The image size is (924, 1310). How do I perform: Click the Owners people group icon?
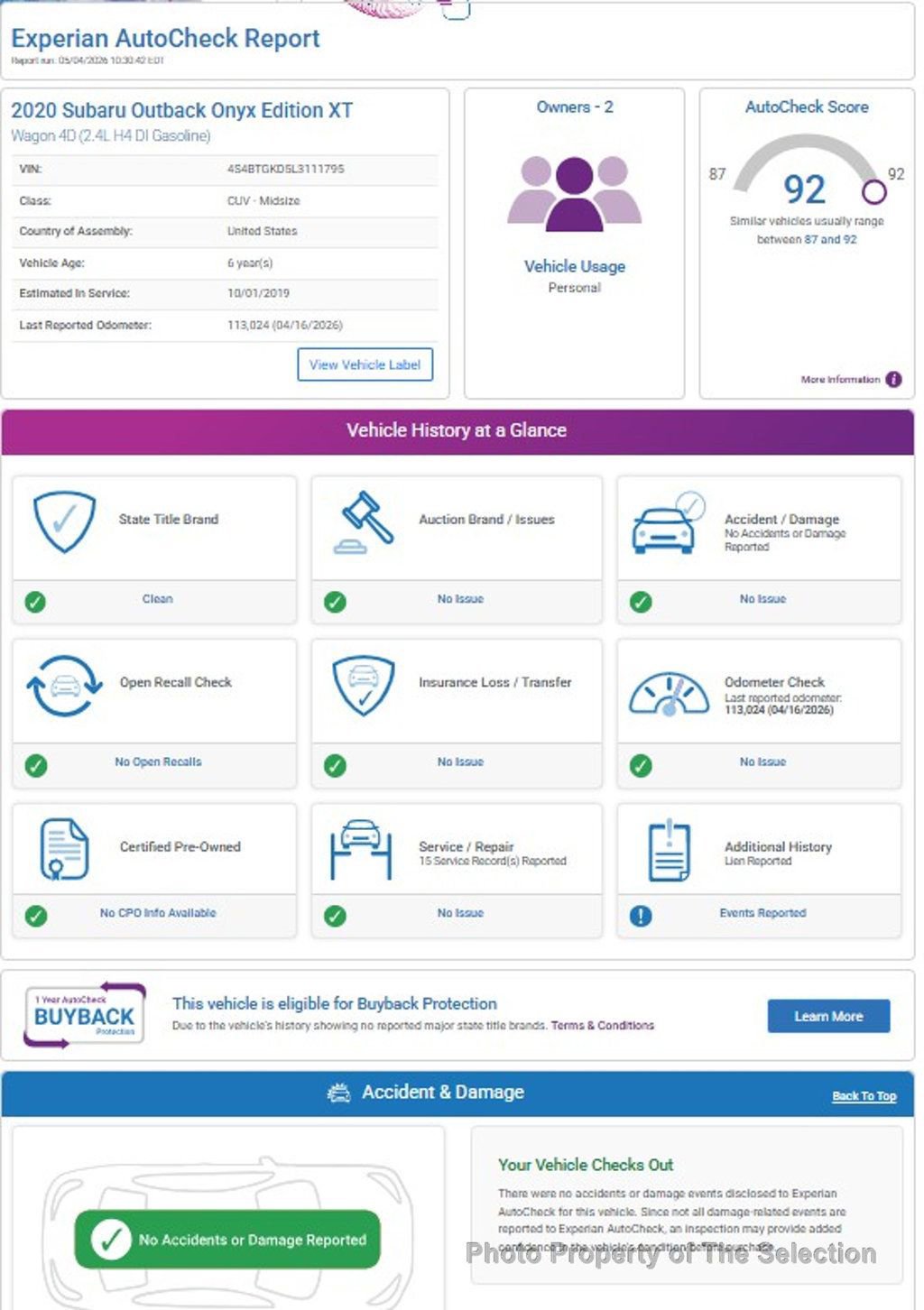coord(574,194)
